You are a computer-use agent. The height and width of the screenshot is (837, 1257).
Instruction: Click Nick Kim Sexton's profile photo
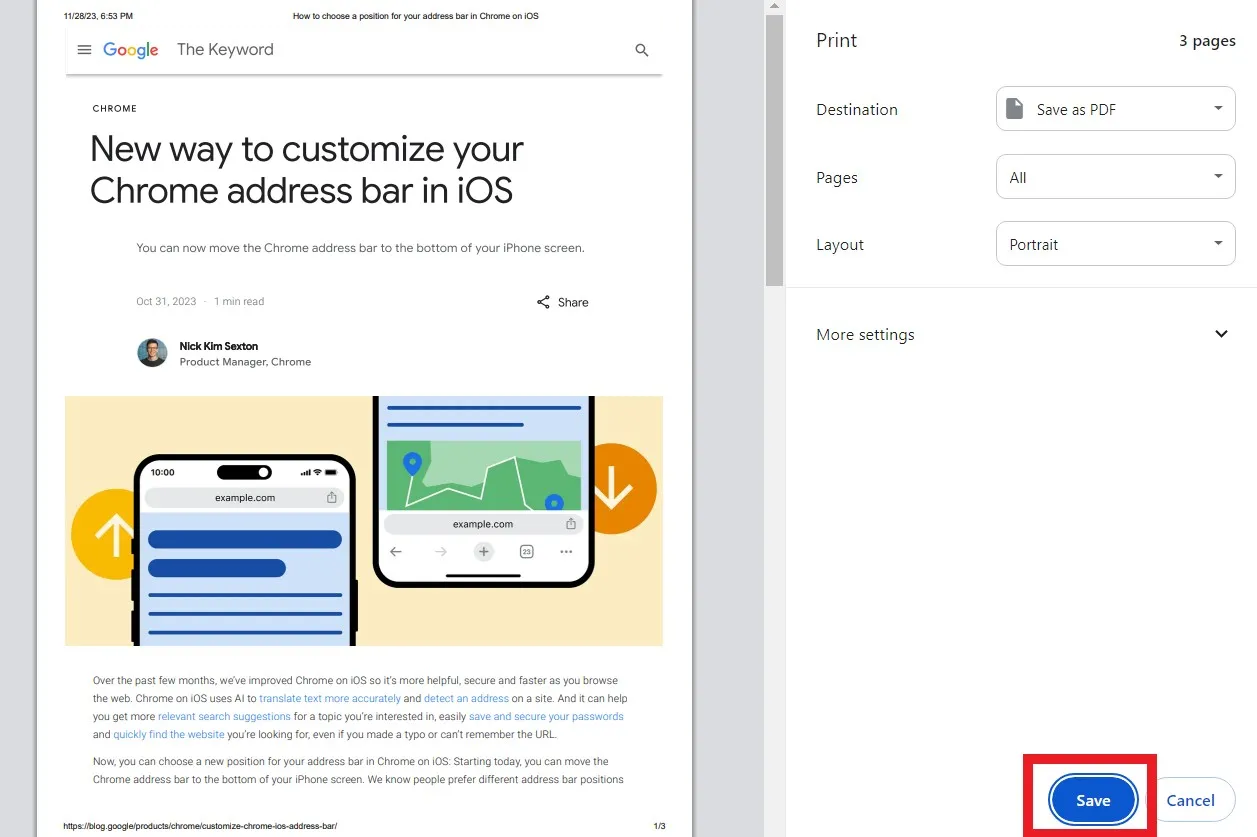151,353
